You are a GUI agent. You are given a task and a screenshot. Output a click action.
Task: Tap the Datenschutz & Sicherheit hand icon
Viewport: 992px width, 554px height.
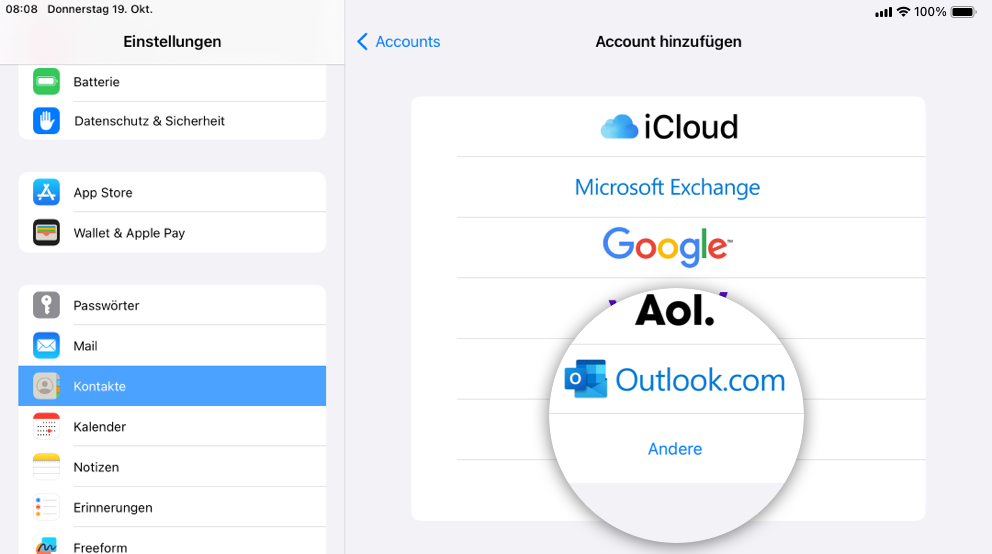(46, 121)
